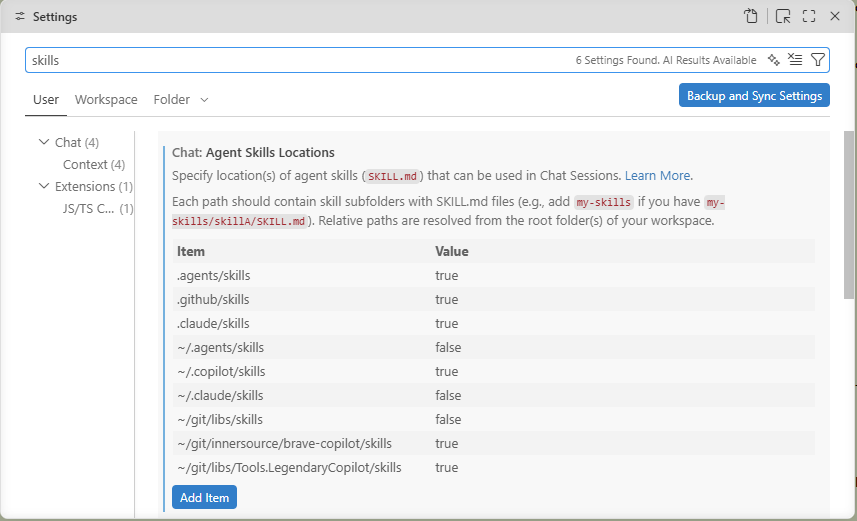Viewport: 857px width, 521px height.
Task: Open Settings JSON file icon
Action: [x=751, y=16]
